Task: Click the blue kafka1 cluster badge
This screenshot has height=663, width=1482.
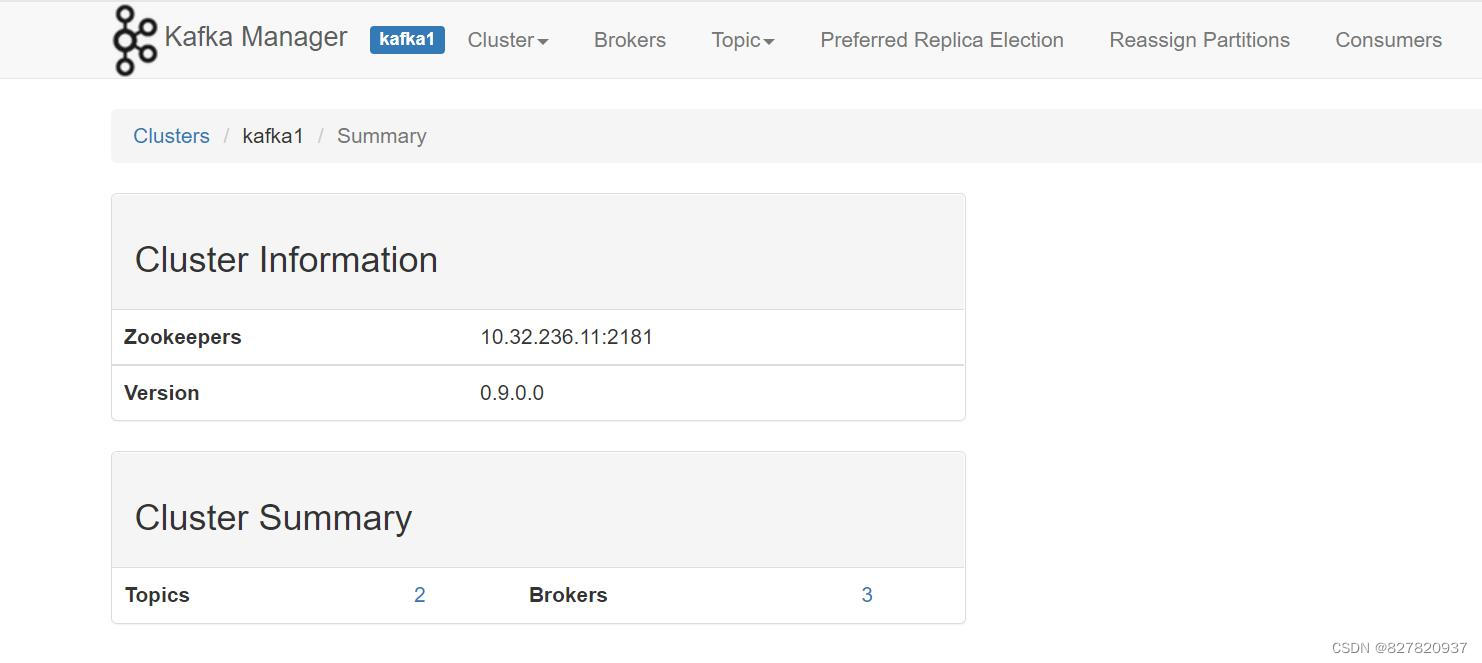Action: [x=407, y=40]
